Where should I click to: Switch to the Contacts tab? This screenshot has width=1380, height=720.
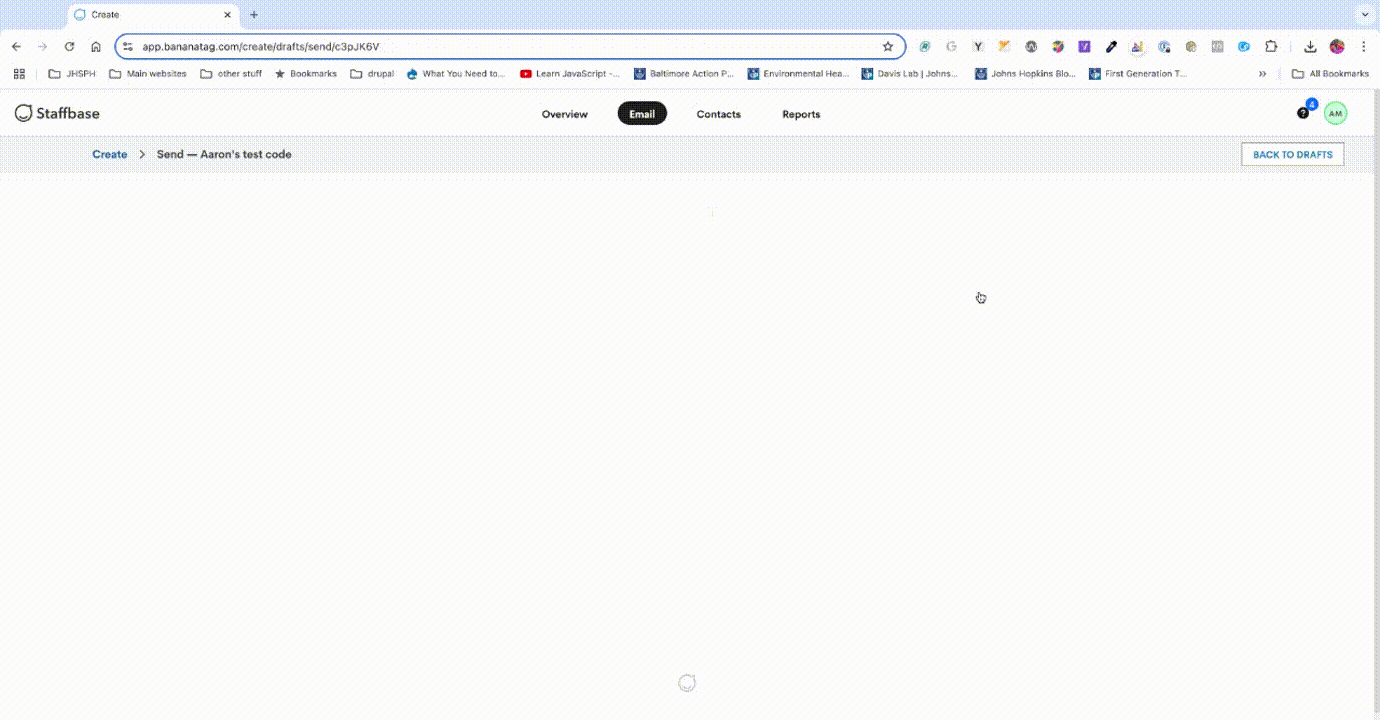(719, 114)
